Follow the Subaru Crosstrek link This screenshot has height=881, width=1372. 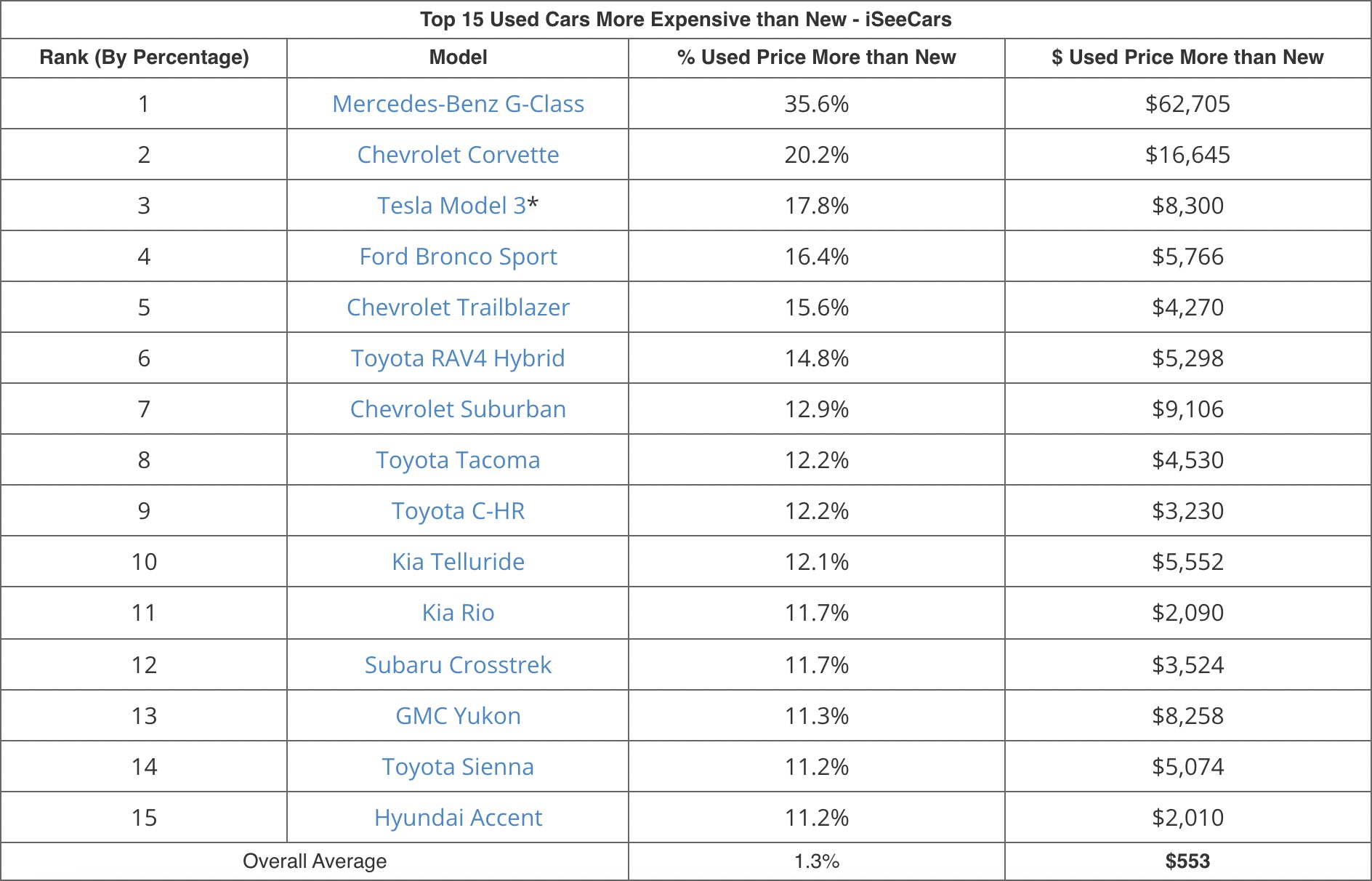(458, 665)
